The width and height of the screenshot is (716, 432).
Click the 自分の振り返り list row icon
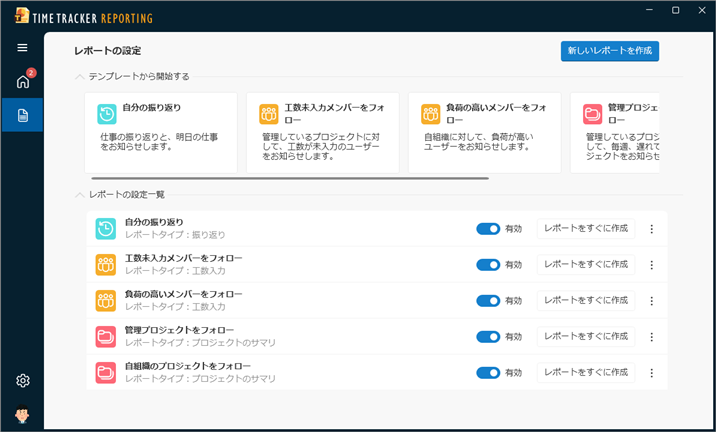[x=106, y=229]
